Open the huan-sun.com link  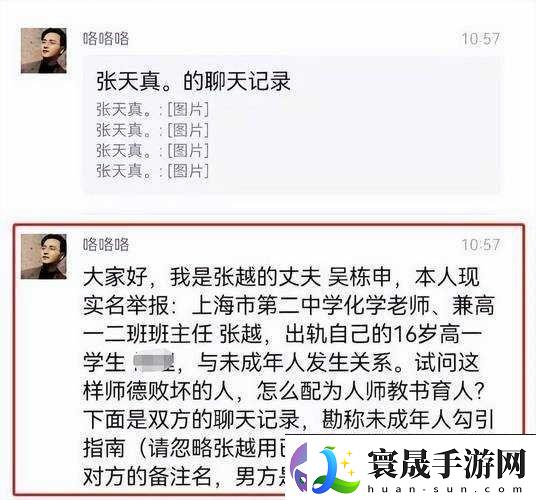click(444, 489)
